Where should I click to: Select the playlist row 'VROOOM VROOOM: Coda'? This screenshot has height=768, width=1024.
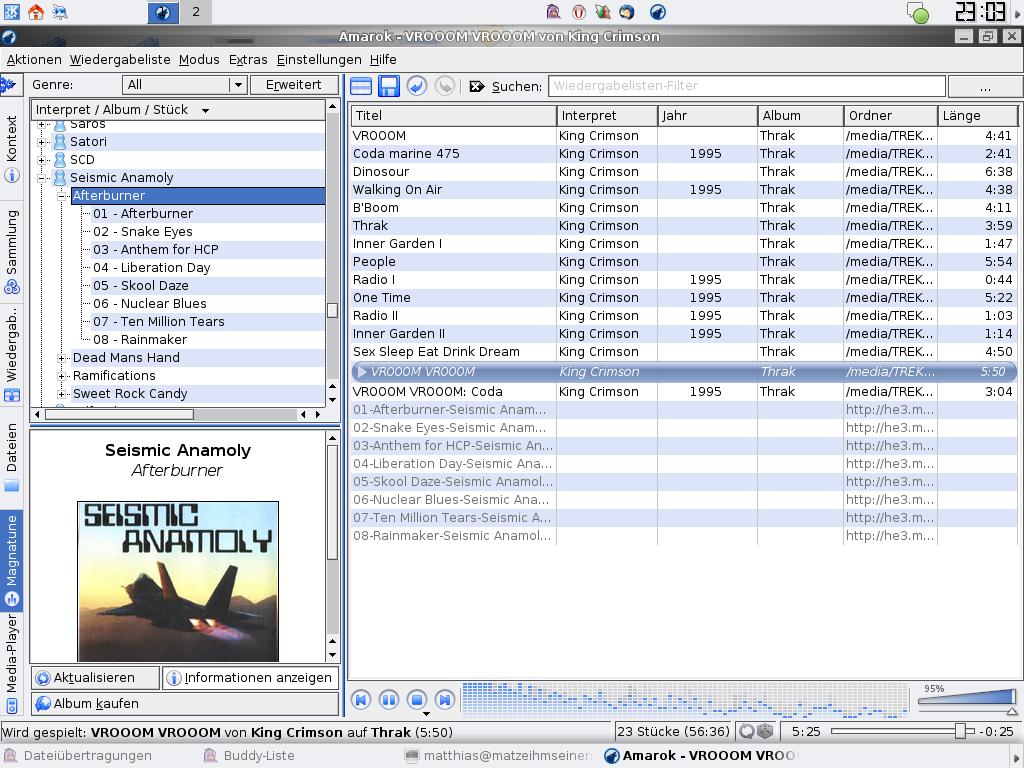pyautogui.click(x=682, y=392)
